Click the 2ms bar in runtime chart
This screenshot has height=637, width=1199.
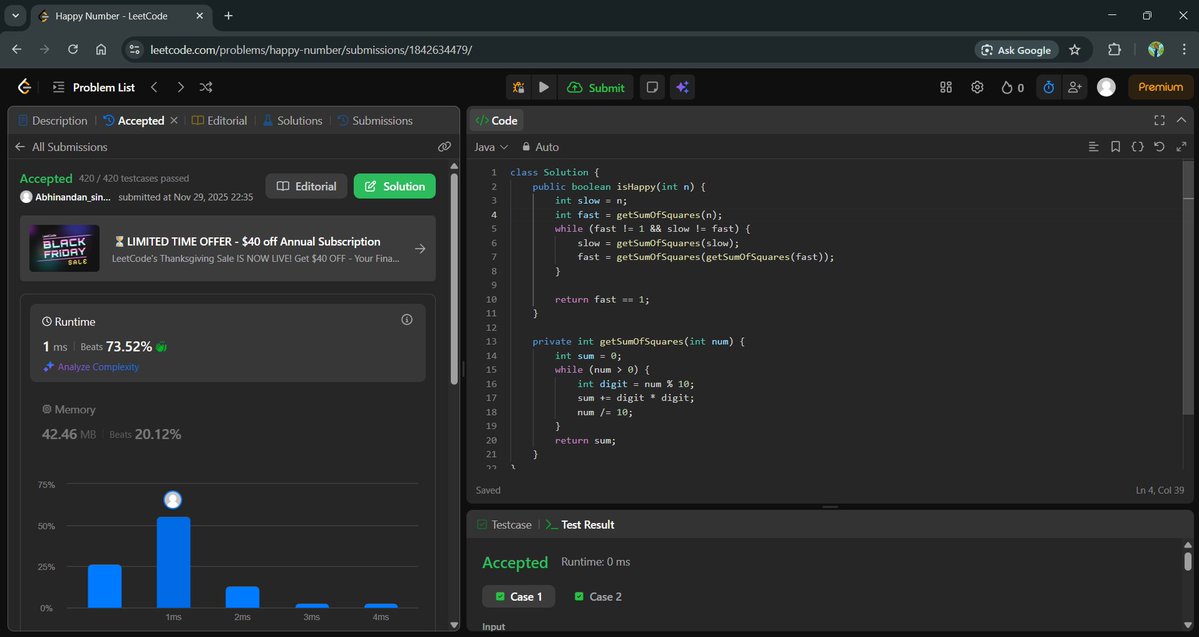242,597
